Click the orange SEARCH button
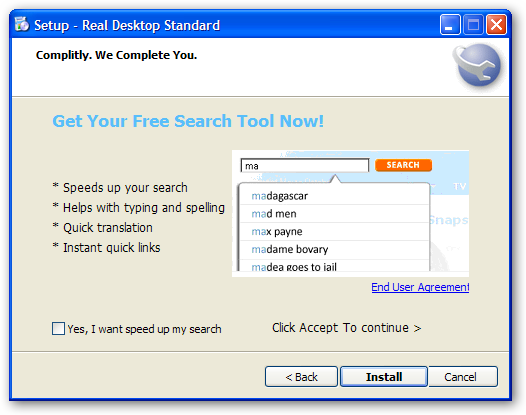This screenshot has height=415, width=526. [403, 165]
